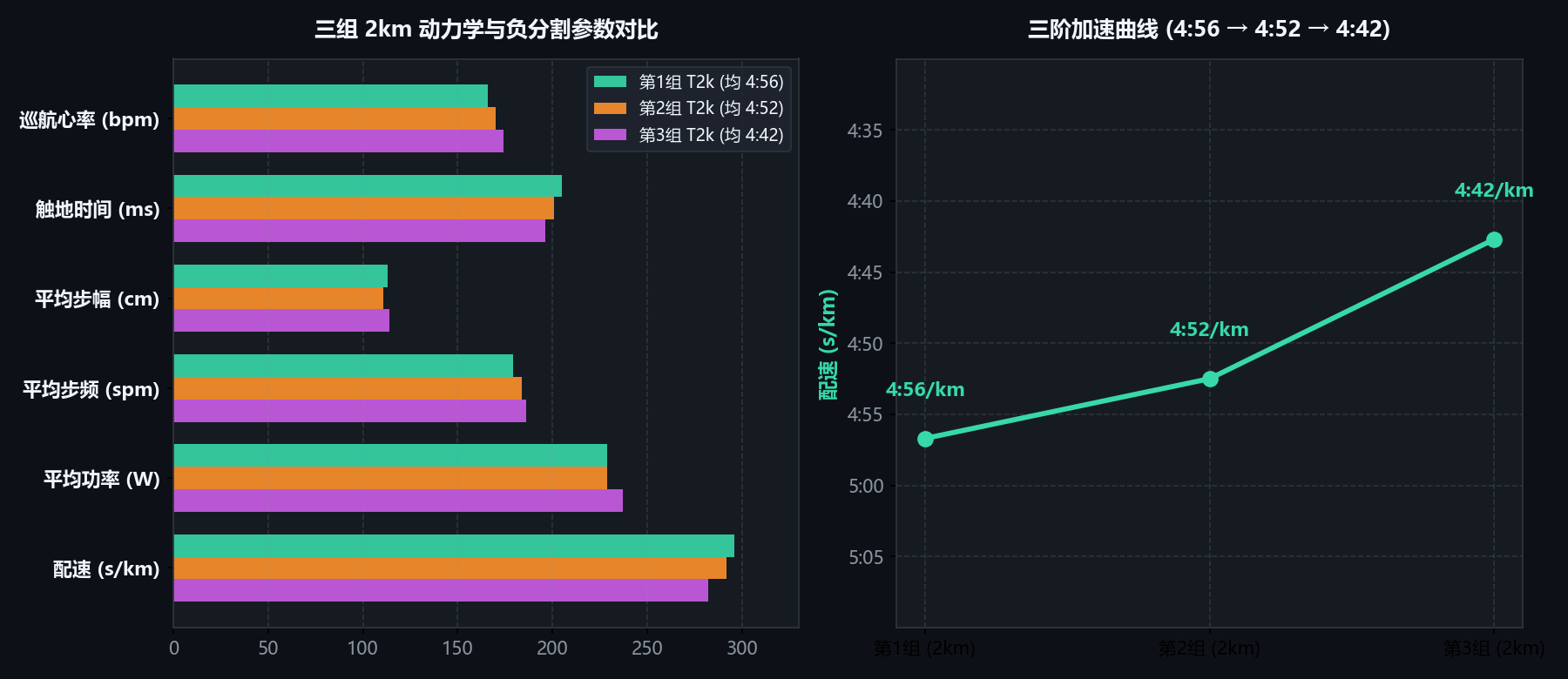Click the orange 配速 bar for group 2
The width and height of the screenshot is (1568, 679).
pos(450,568)
